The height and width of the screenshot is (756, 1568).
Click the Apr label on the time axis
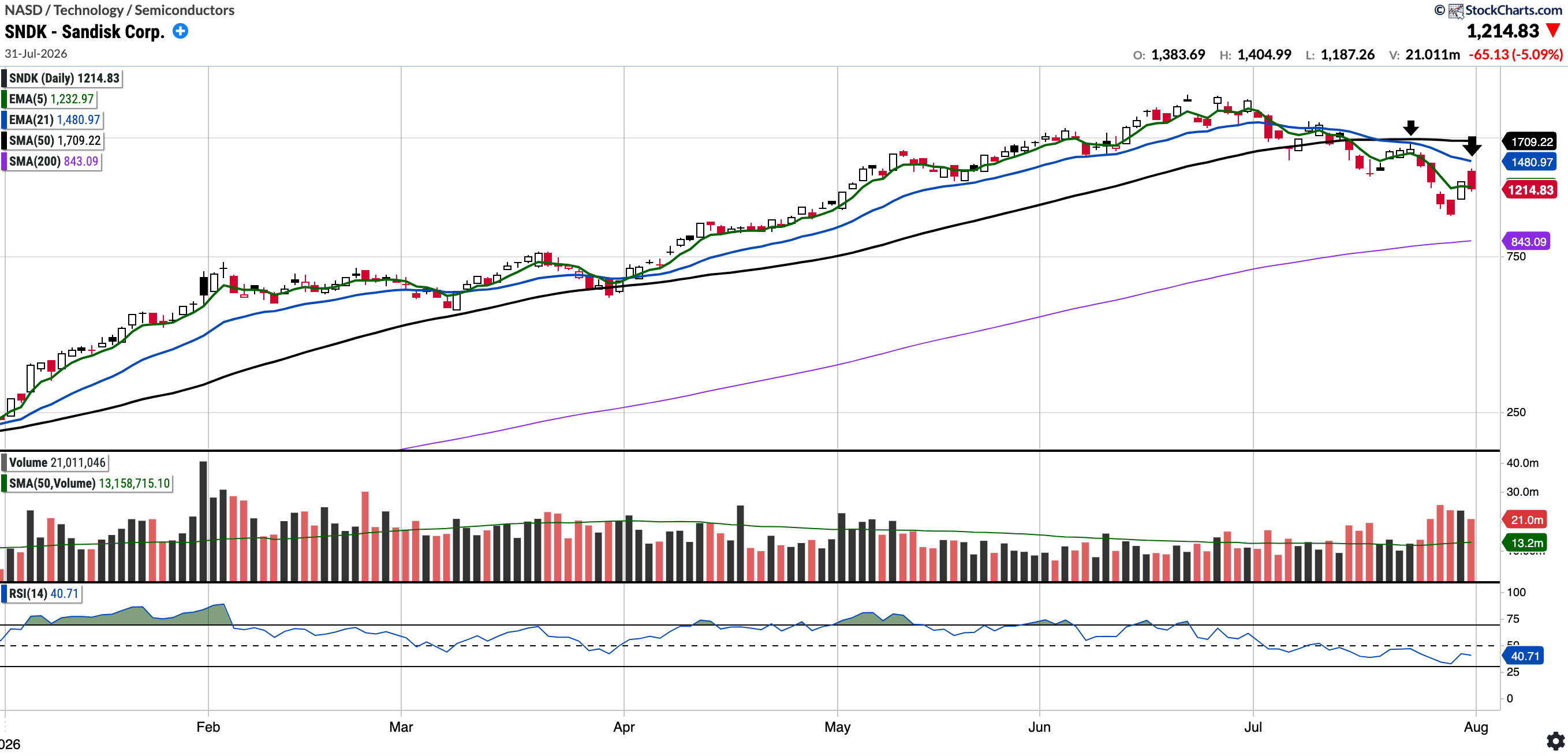(624, 727)
